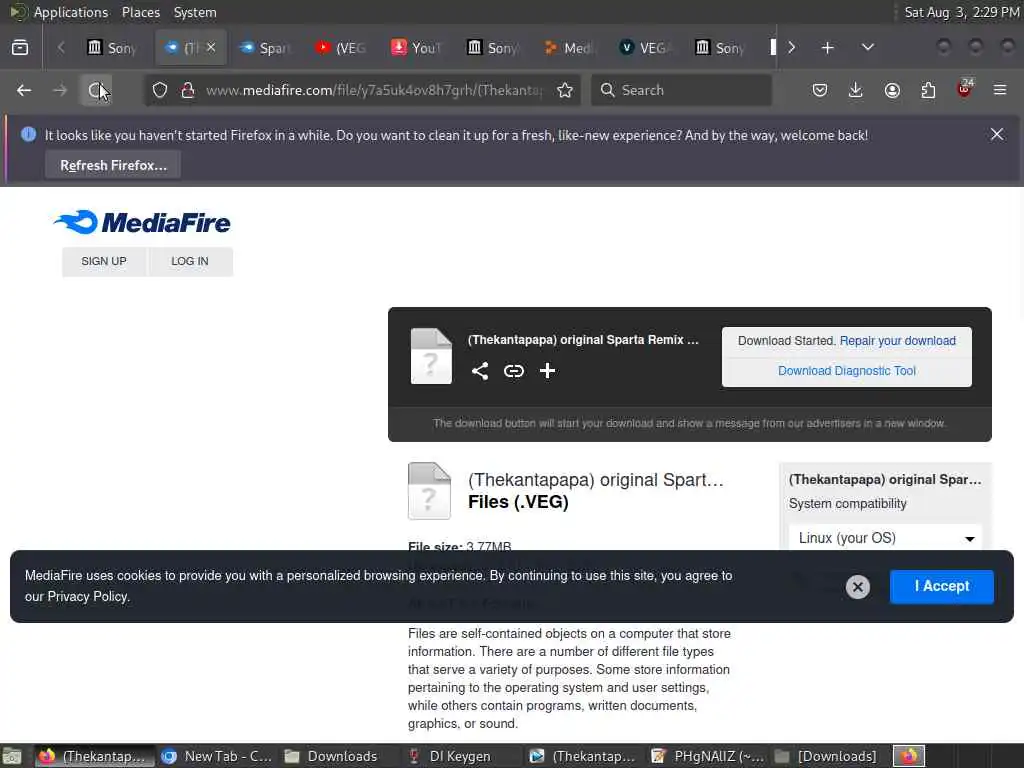Switch to the red YouT downloader tab
This screenshot has width=1024, height=768.
[x=417, y=48]
